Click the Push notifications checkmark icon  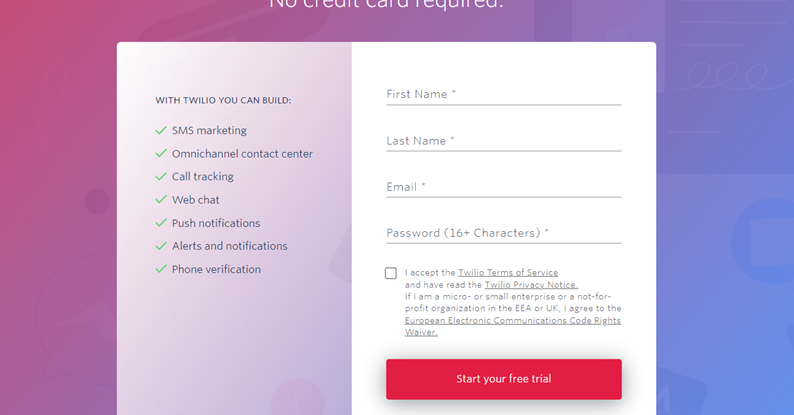(x=161, y=223)
